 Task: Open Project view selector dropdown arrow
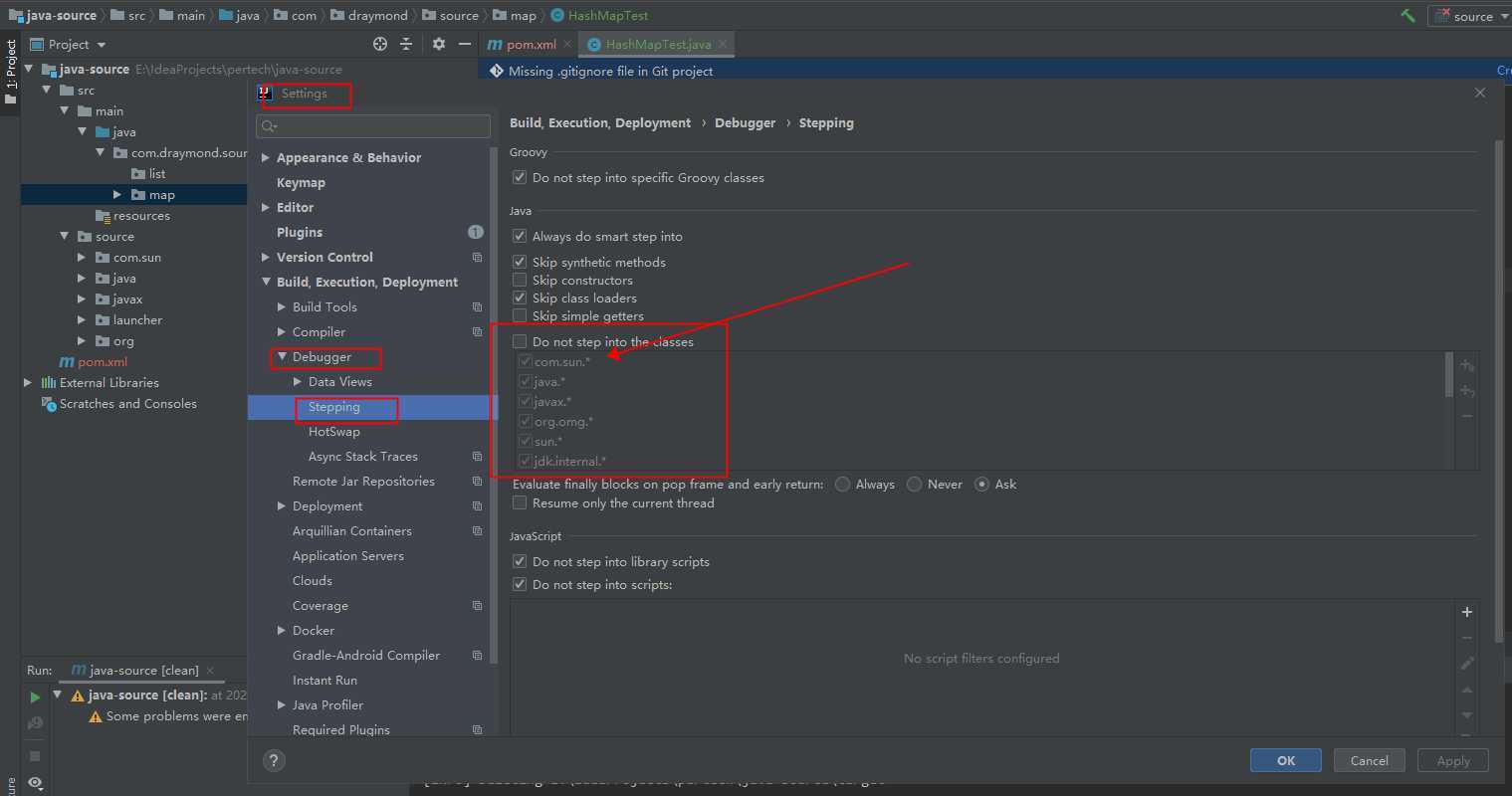[x=102, y=45]
